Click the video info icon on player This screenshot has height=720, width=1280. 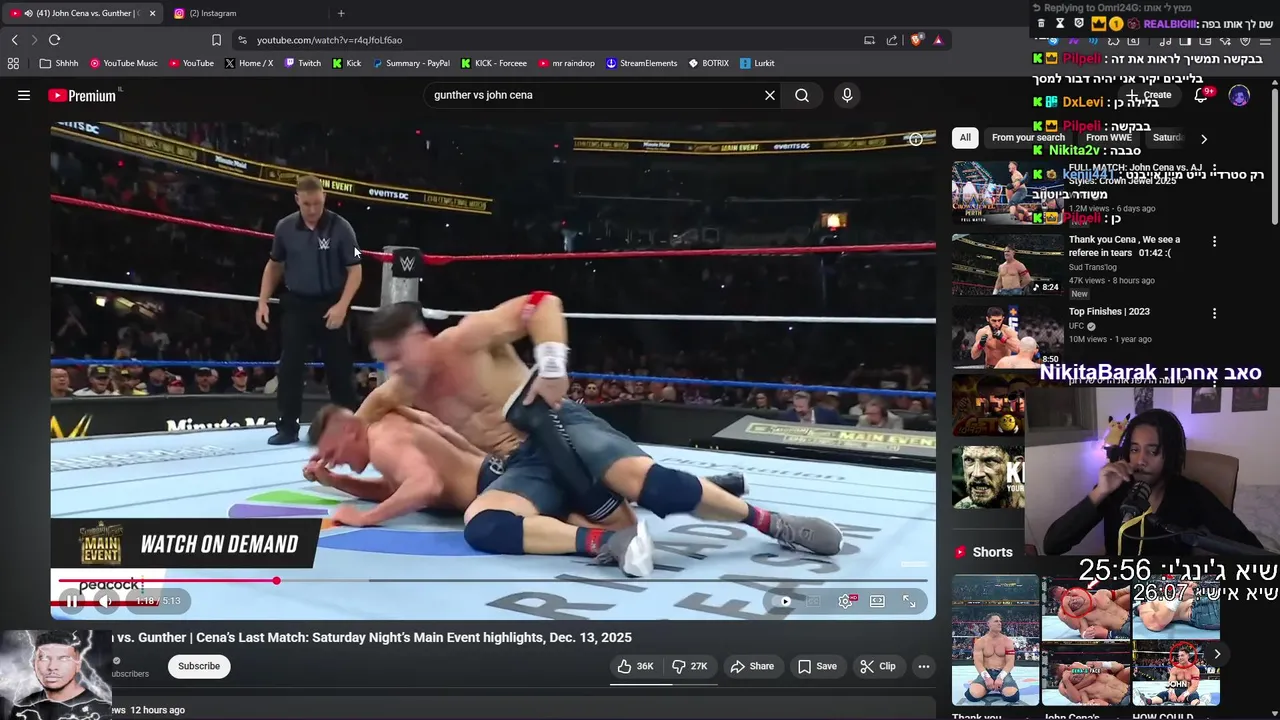(915, 140)
